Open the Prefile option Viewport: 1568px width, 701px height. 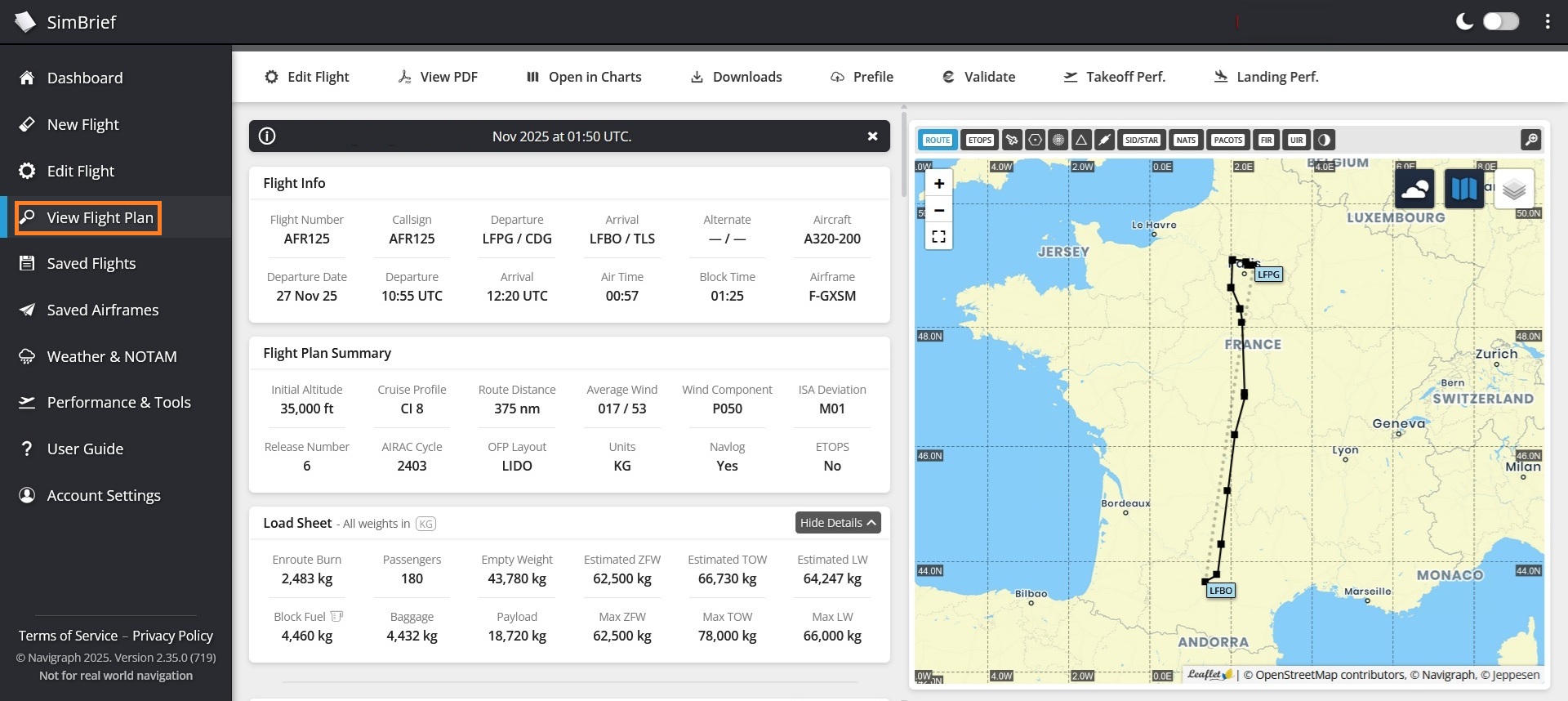(x=862, y=77)
